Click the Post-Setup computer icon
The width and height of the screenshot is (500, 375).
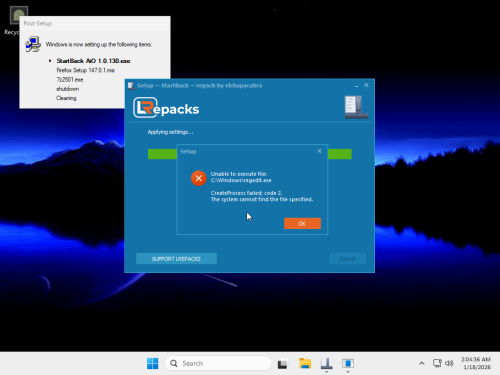pos(33,44)
